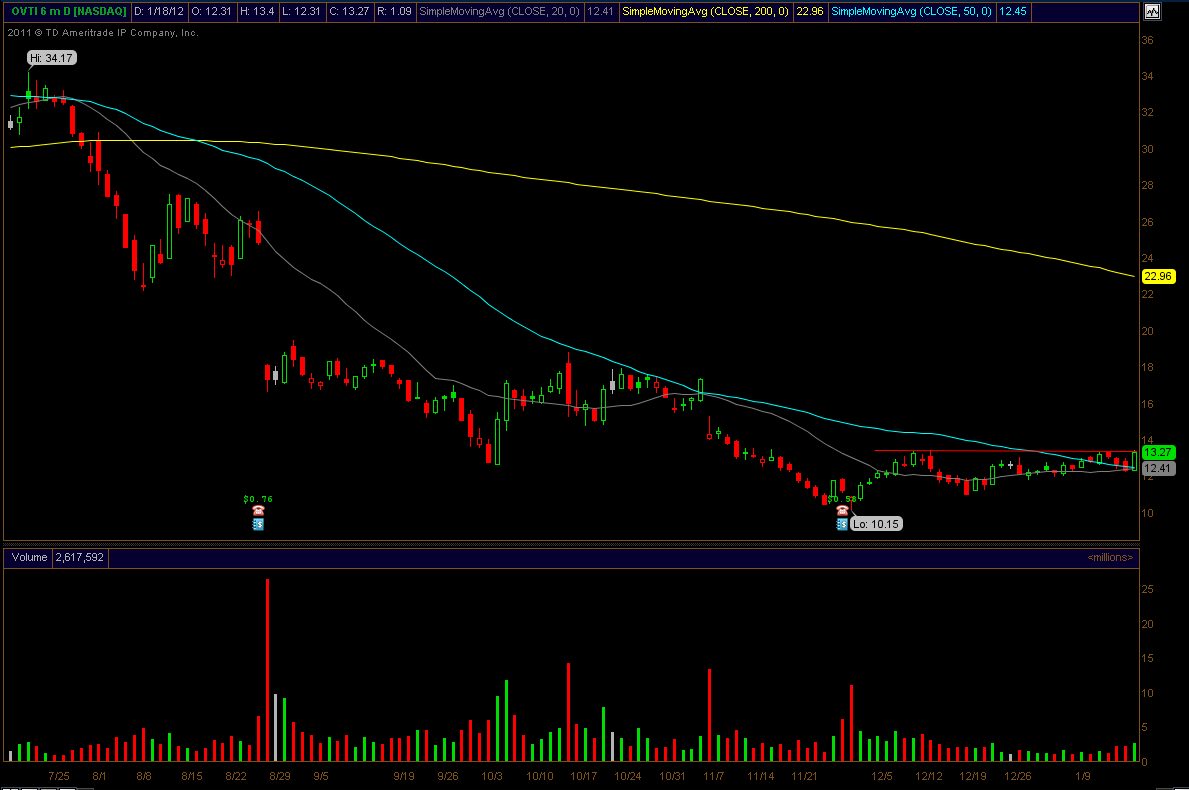
Task: Click the Volume label in the lower panel
Action: coord(30,557)
